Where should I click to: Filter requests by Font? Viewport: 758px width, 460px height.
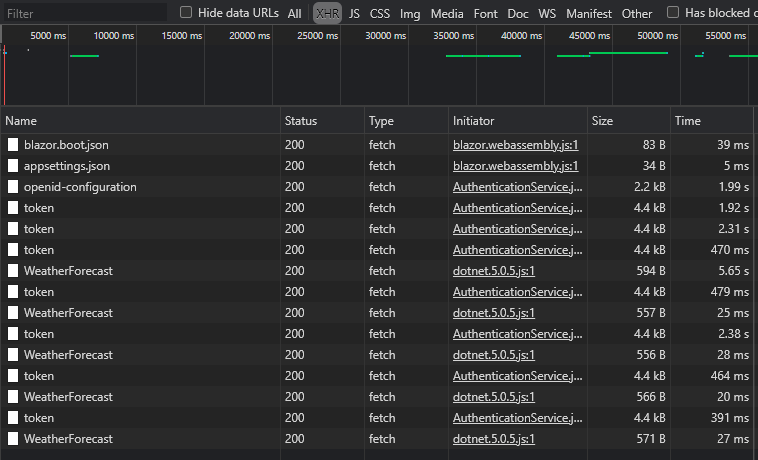(x=485, y=14)
